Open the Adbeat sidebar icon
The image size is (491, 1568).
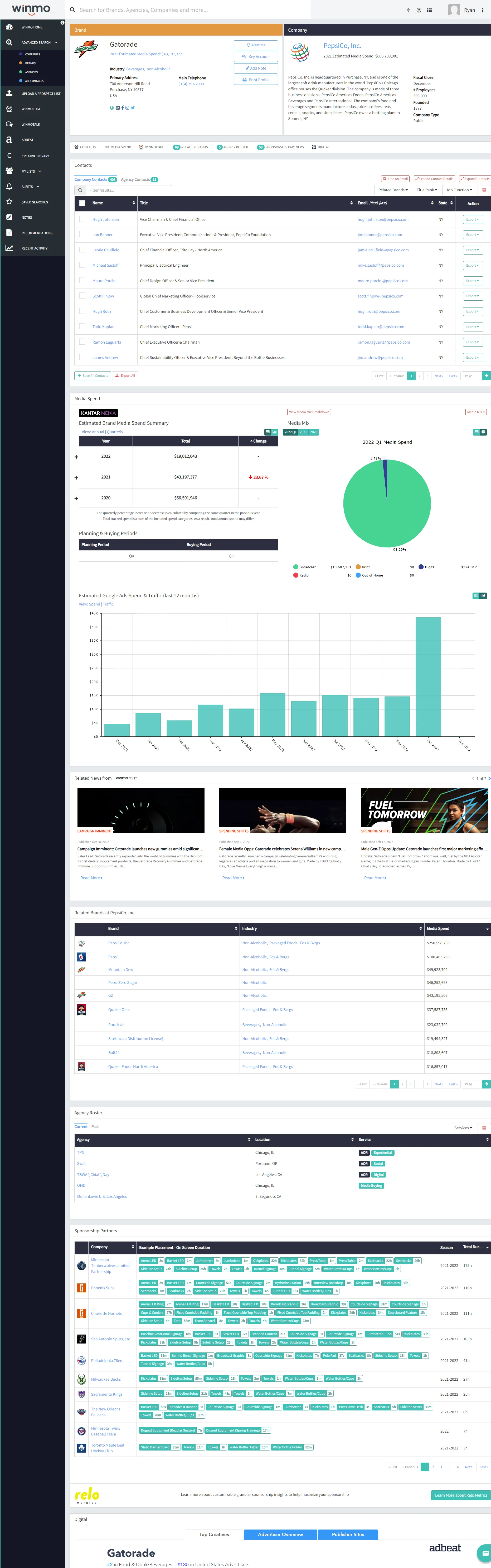click(9, 139)
